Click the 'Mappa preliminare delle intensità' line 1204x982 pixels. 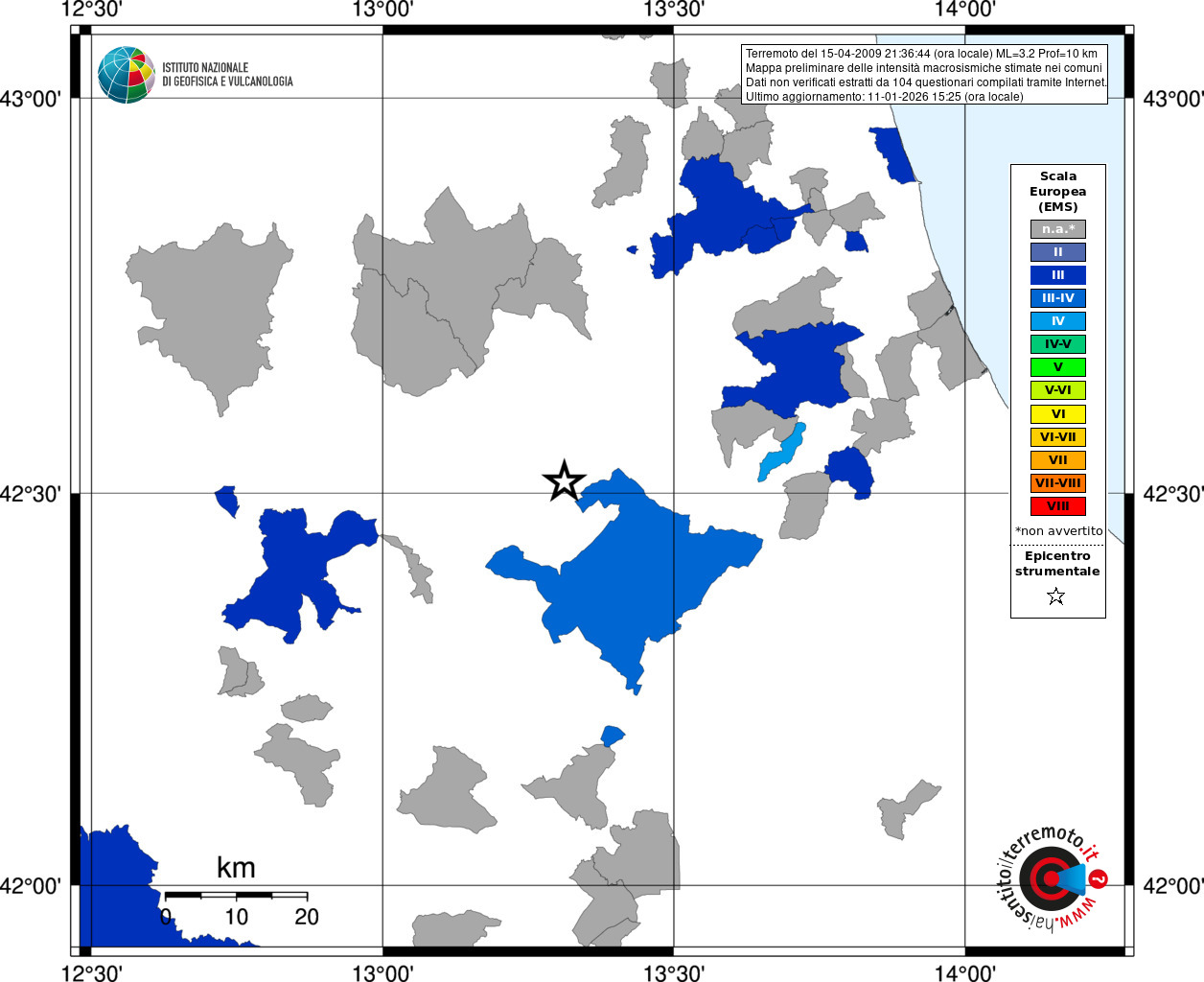924,68
